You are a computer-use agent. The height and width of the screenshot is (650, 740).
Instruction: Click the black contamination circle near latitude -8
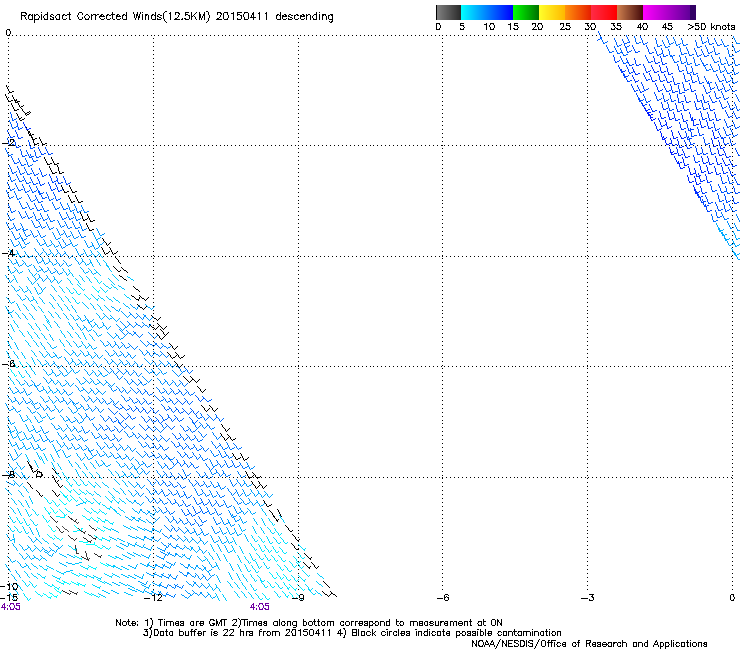pos(40,474)
